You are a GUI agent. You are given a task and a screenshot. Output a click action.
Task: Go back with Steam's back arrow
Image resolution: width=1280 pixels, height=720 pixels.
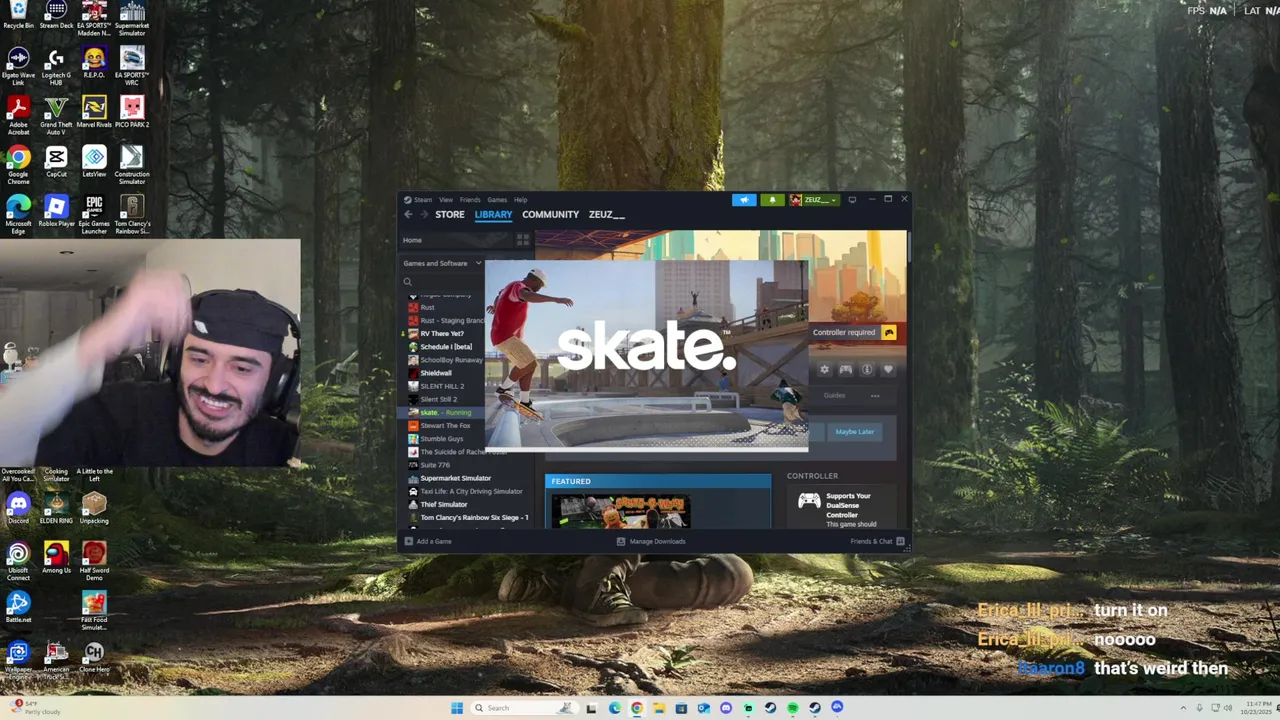click(408, 215)
